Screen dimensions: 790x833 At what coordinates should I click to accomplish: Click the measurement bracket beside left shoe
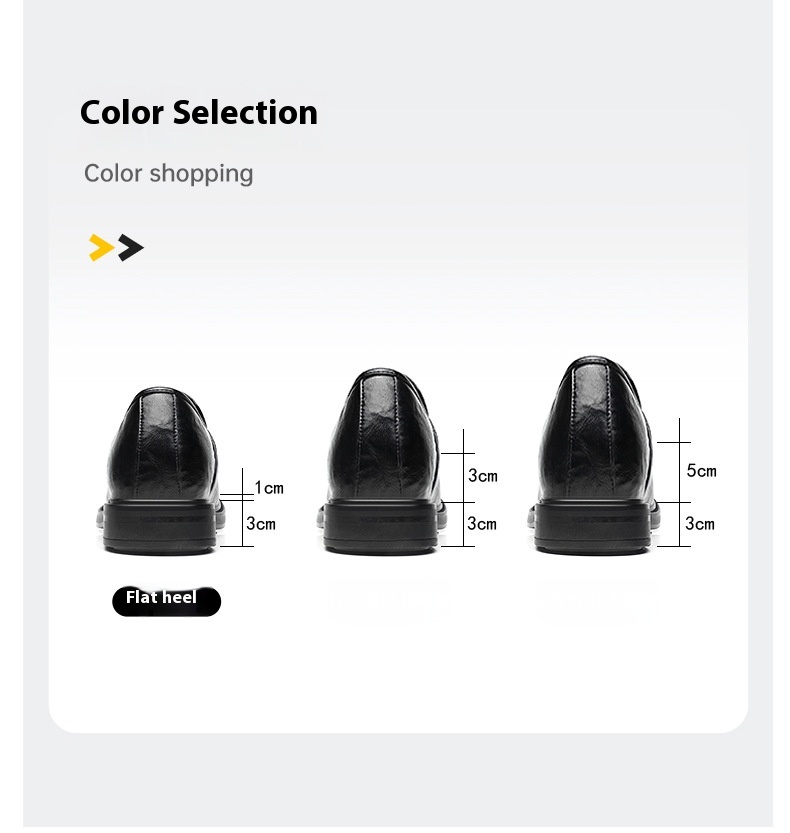tap(237, 507)
